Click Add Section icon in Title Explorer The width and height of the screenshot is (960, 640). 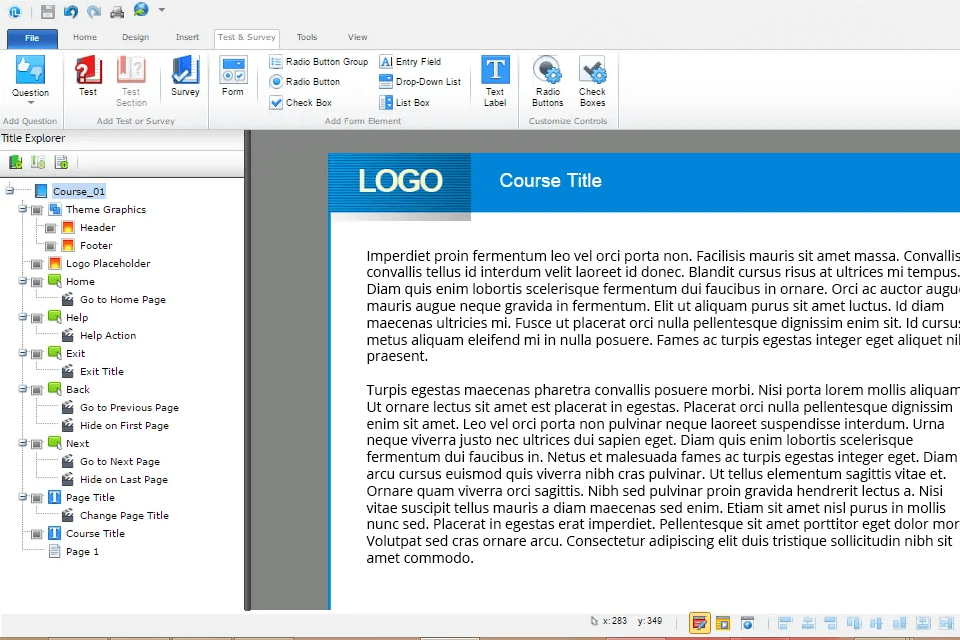[x=38, y=162]
